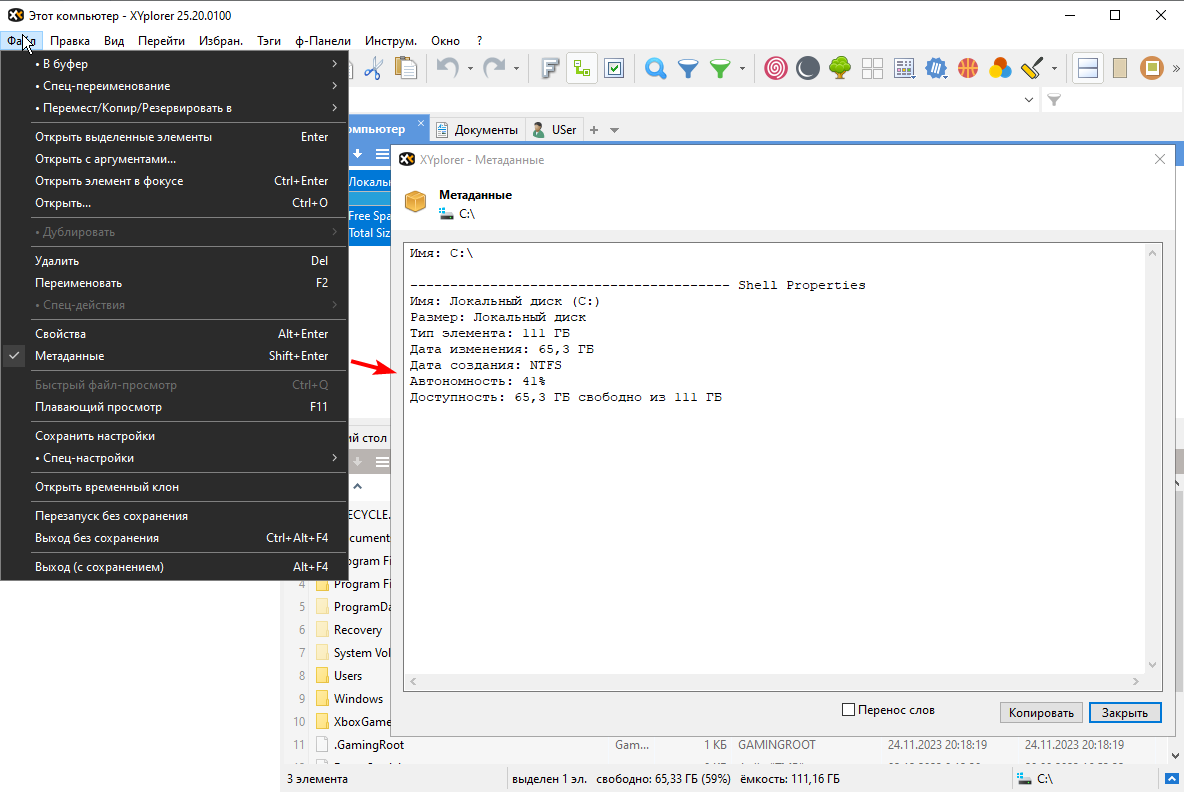Open the Инструм. menu
This screenshot has width=1184, height=792.
click(x=390, y=41)
